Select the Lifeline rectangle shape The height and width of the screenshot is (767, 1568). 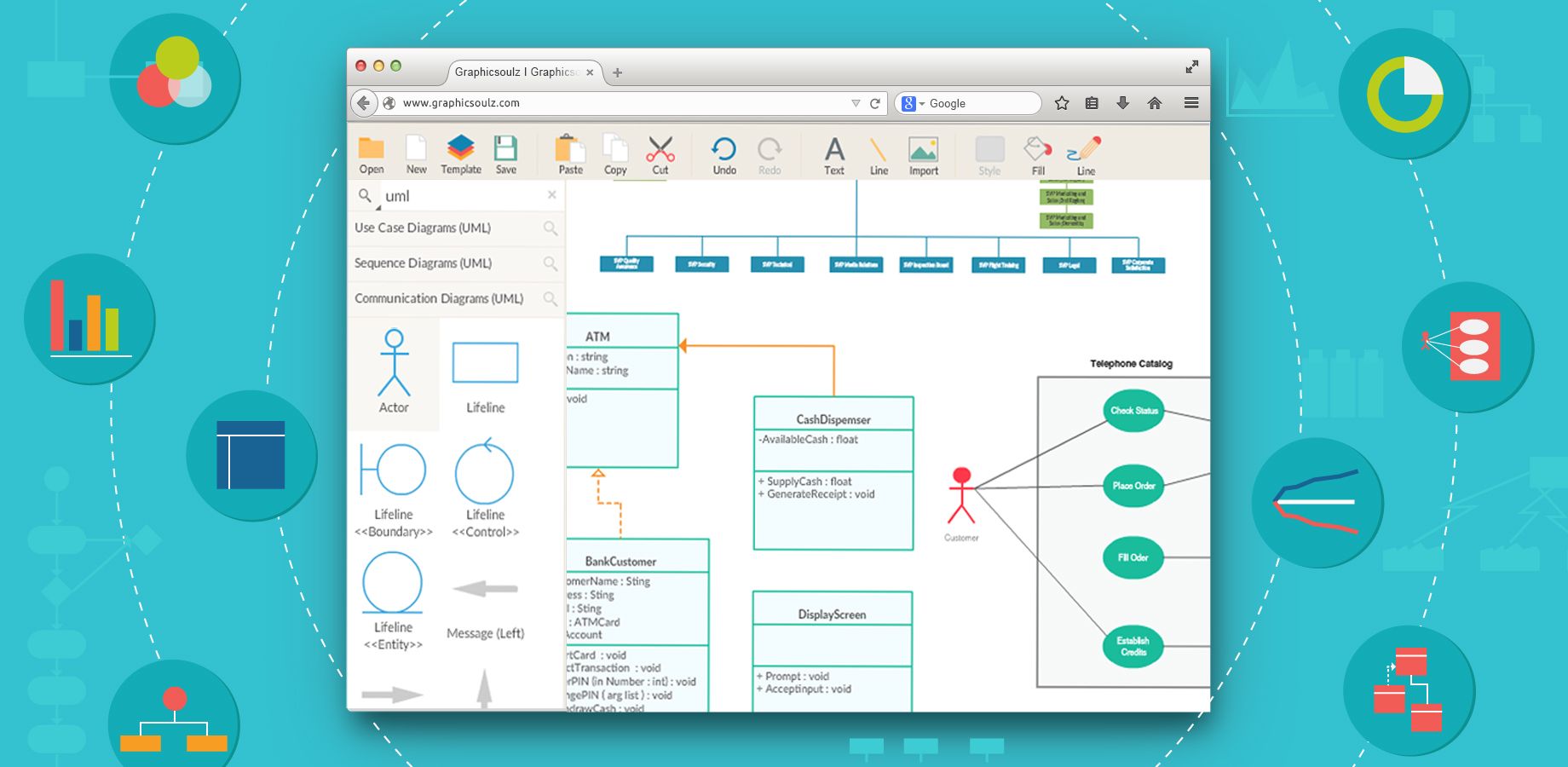(x=485, y=363)
